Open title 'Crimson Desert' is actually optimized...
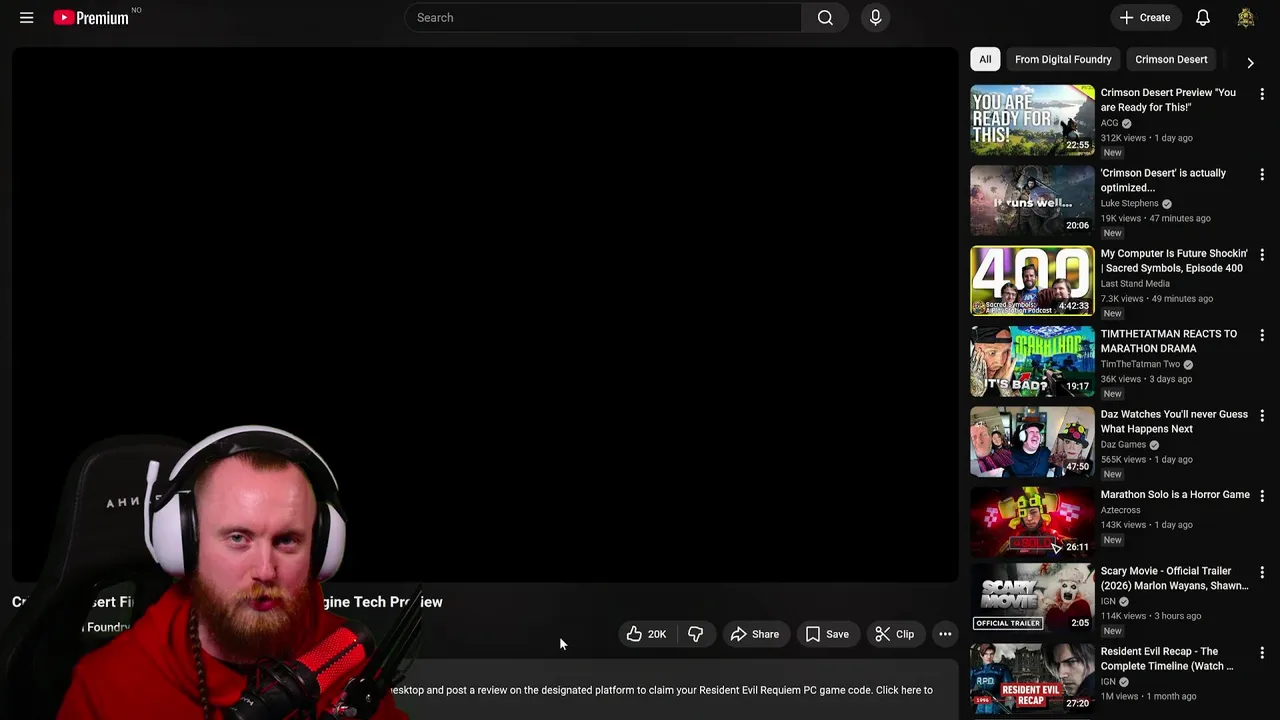Image resolution: width=1280 pixels, height=720 pixels. tap(1163, 180)
